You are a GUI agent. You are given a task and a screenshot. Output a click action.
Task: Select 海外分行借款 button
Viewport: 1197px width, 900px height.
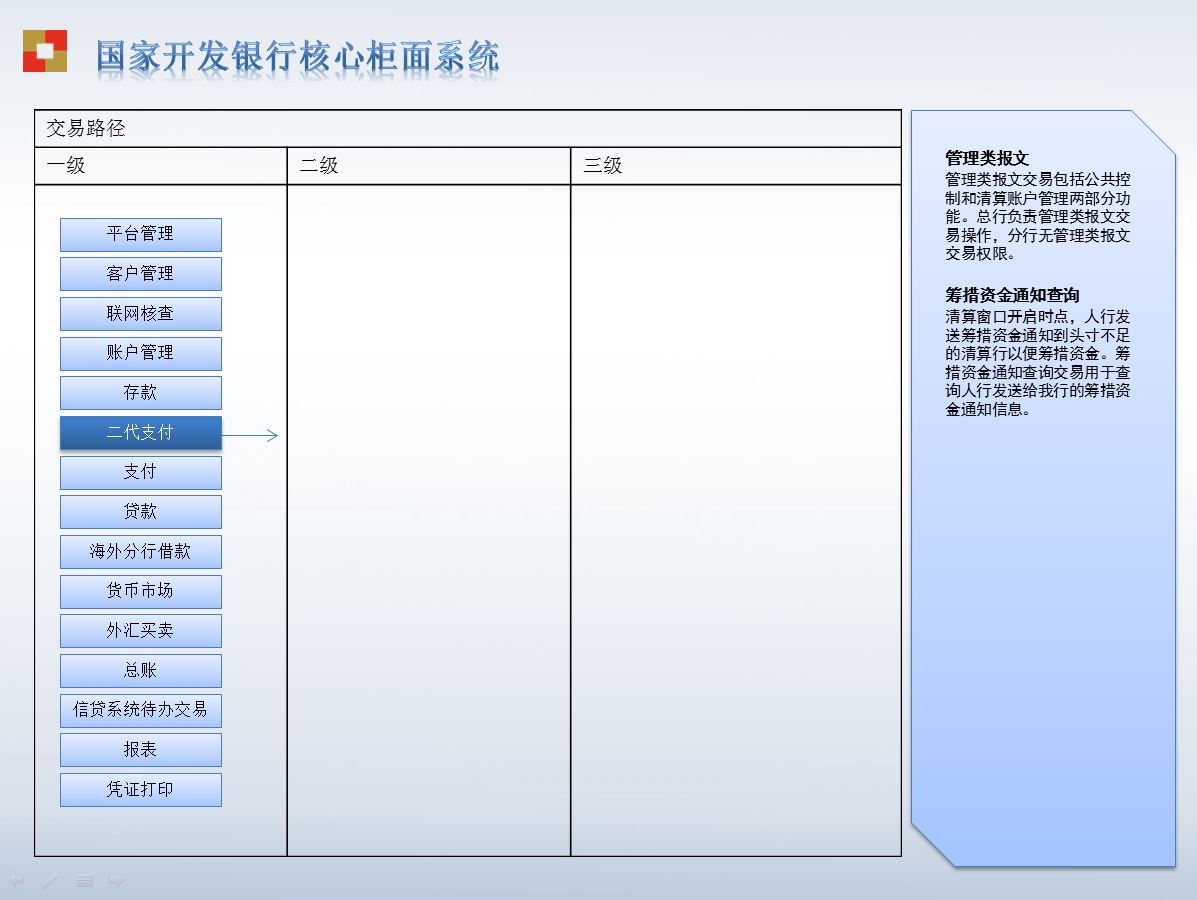[x=140, y=552]
